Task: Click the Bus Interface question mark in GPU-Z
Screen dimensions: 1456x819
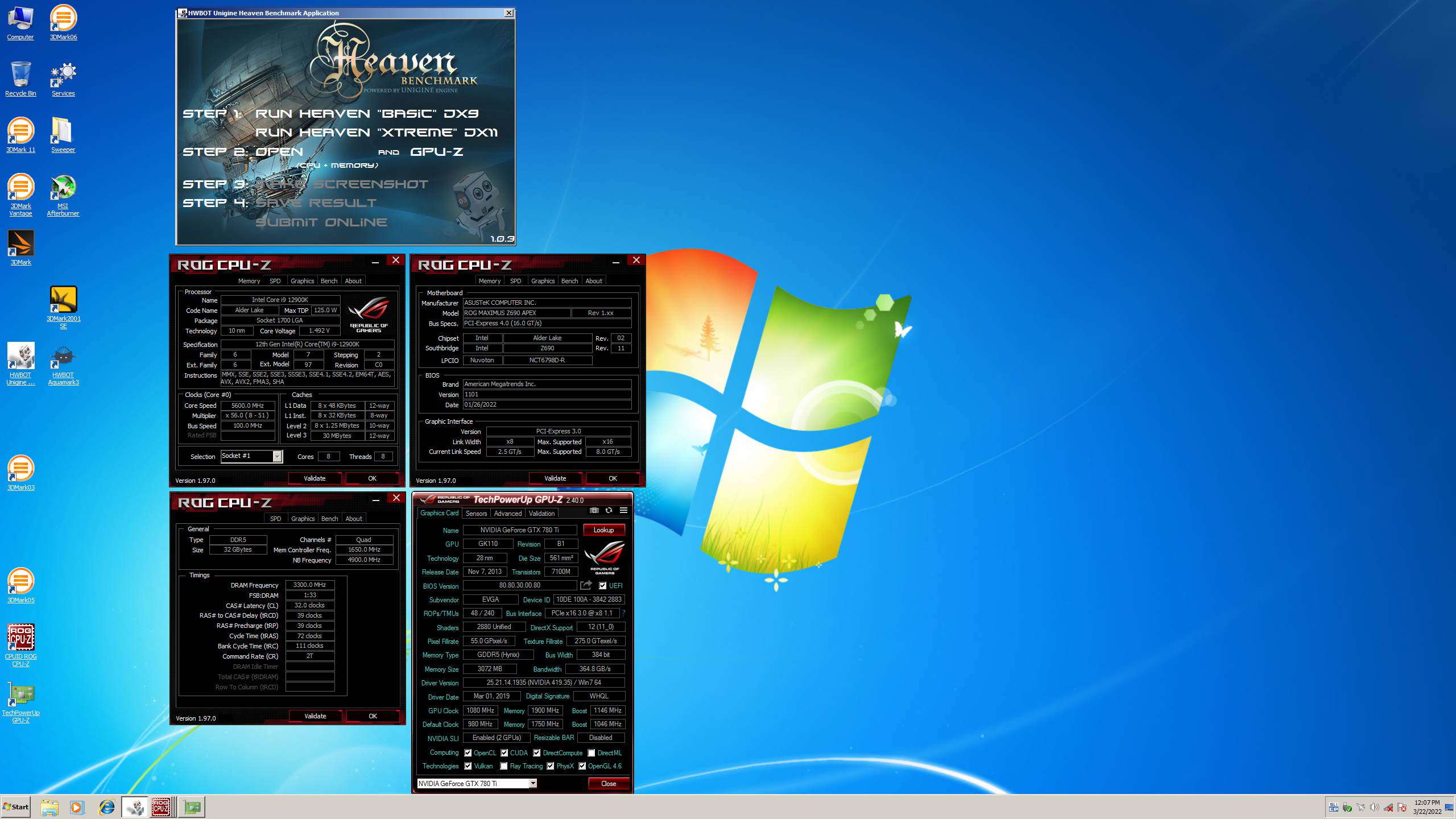Action: coord(623,613)
